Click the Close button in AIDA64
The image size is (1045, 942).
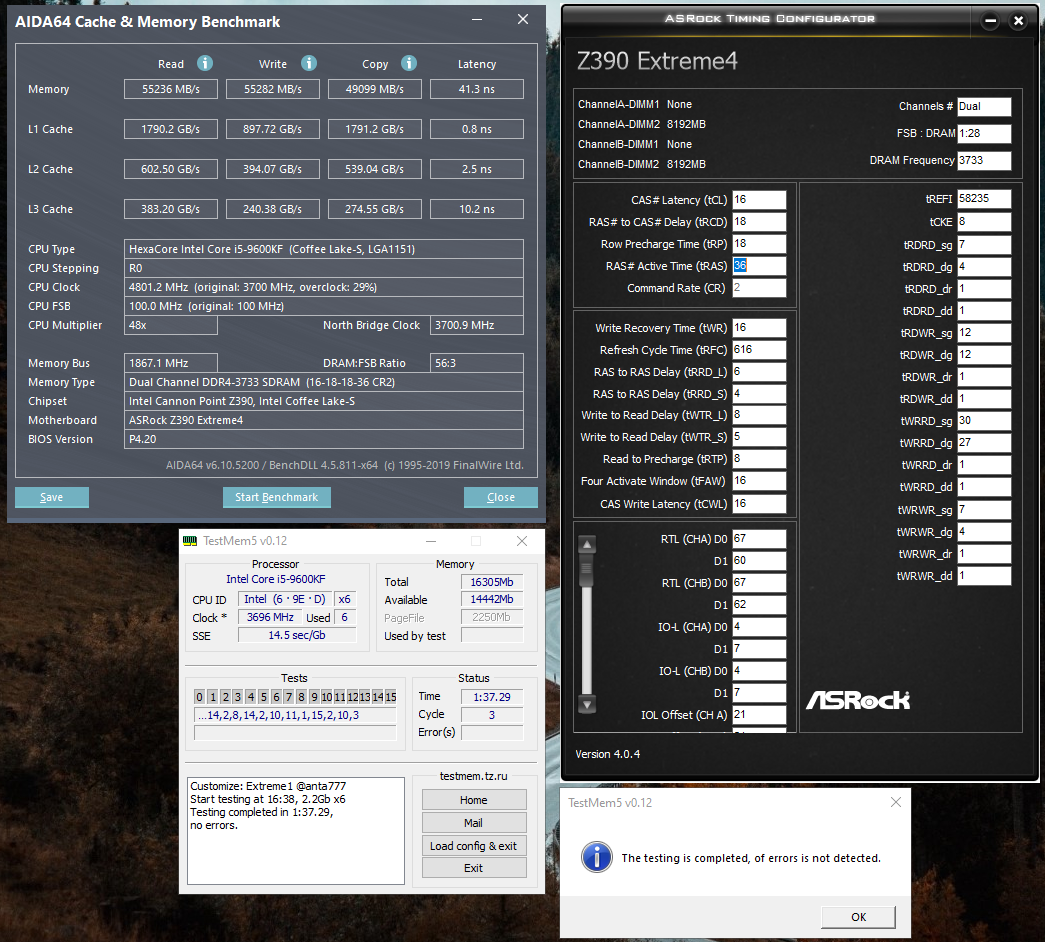pyautogui.click(x=501, y=497)
